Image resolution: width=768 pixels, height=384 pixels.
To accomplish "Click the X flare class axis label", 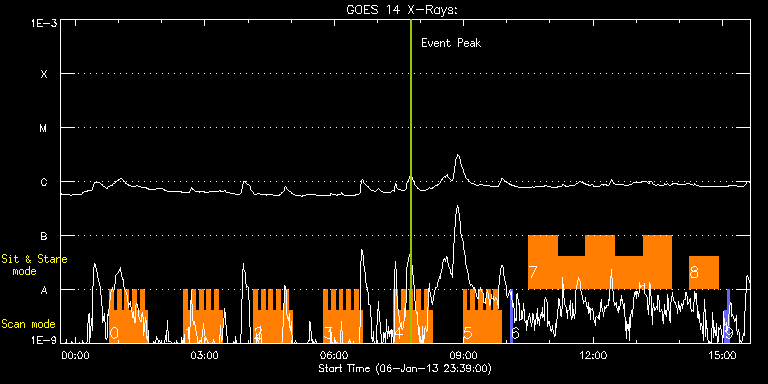I will (x=44, y=74).
